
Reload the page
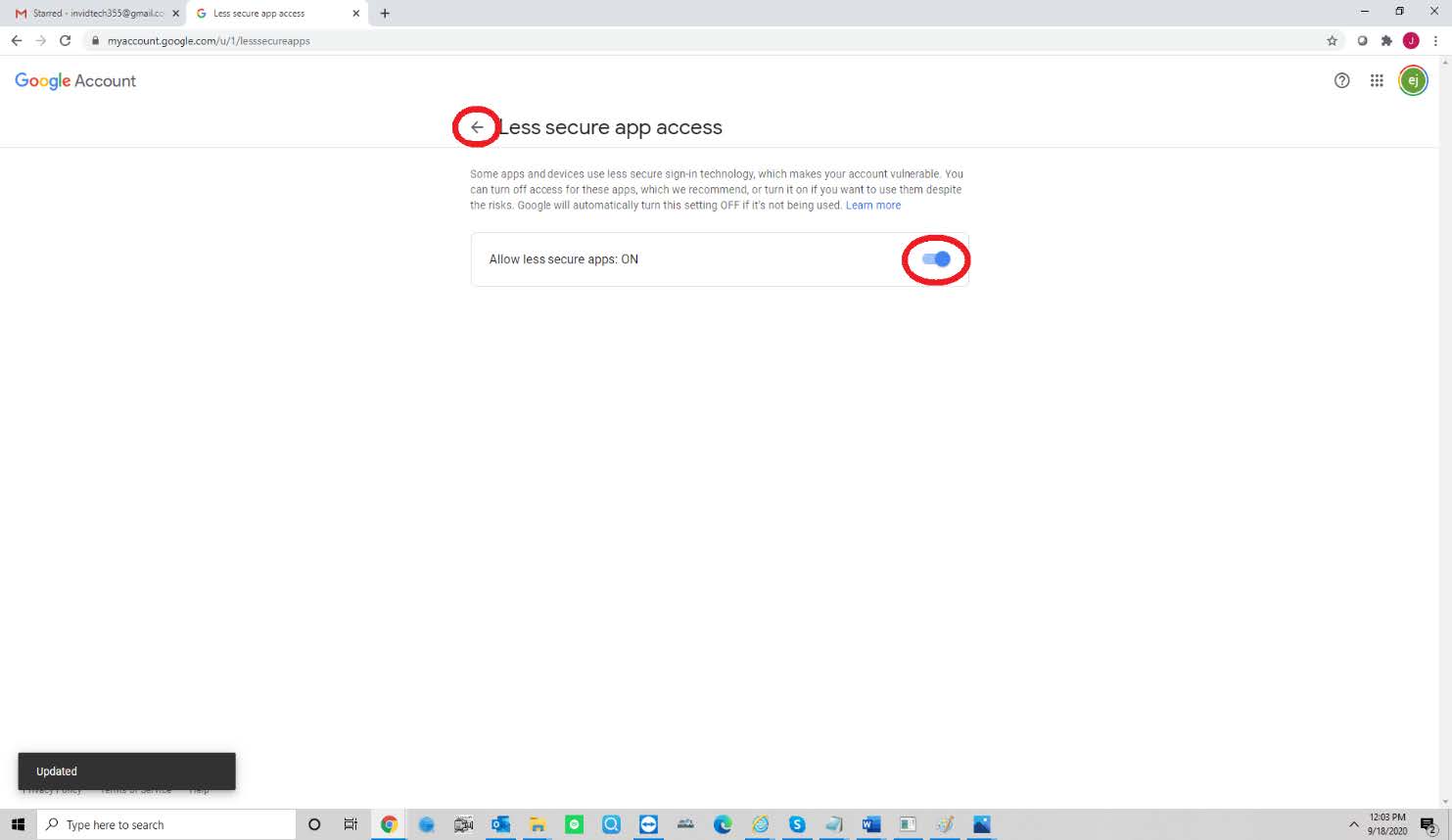coord(66,41)
